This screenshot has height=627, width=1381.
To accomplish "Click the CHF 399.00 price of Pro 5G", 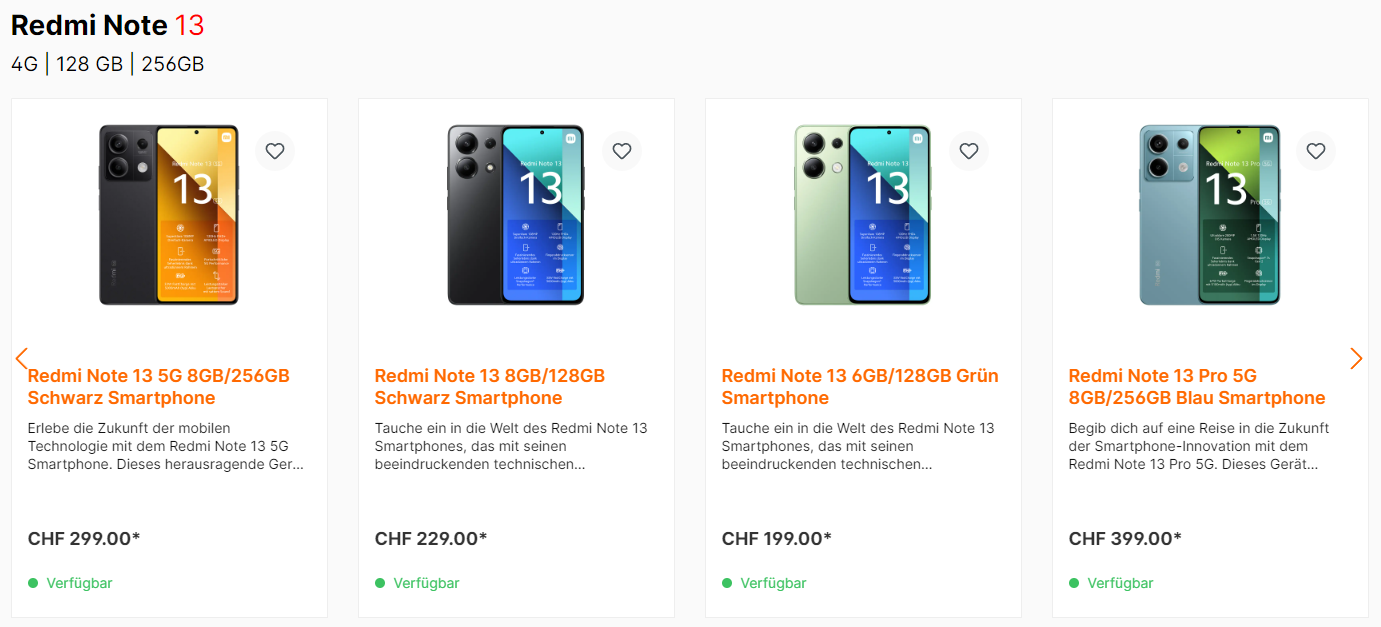I will click(x=1125, y=539).
